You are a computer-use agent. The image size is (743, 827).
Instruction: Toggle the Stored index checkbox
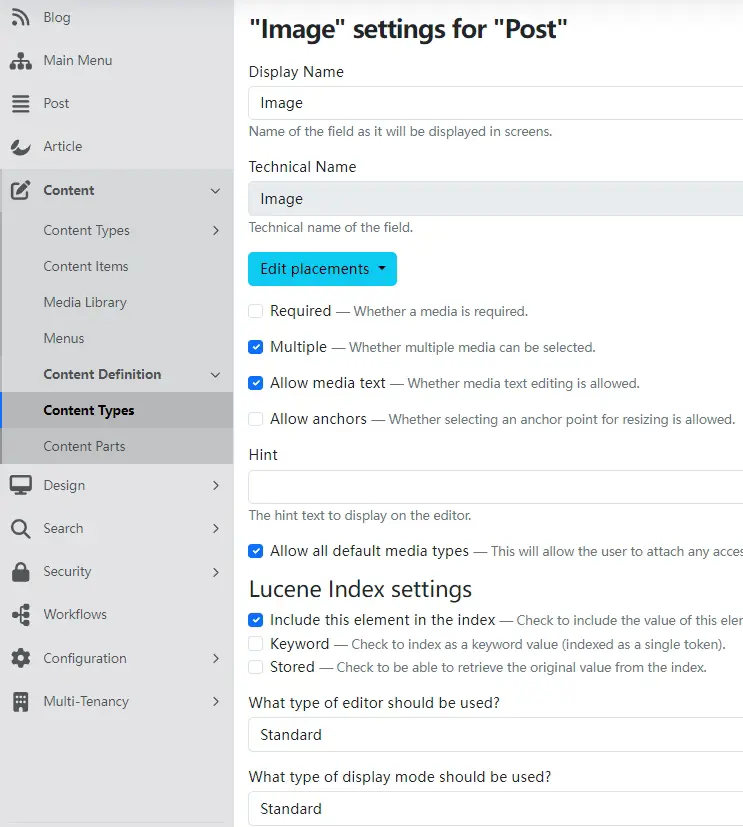256,667
